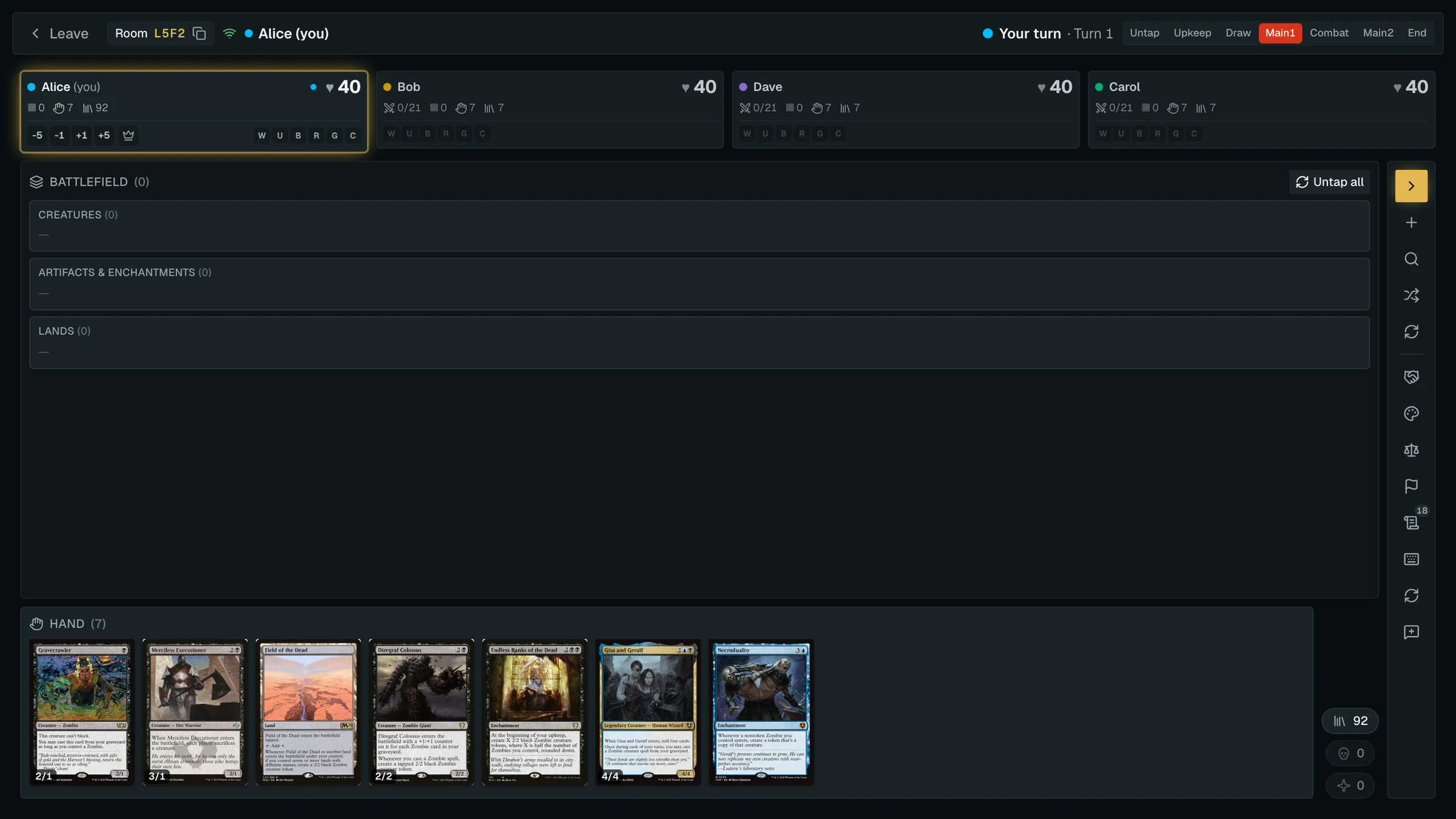This screenshot has width=1456, height=819.
Task: Click the wifi connection status icon
Action: pyautogui.click(x=229, y=33)
